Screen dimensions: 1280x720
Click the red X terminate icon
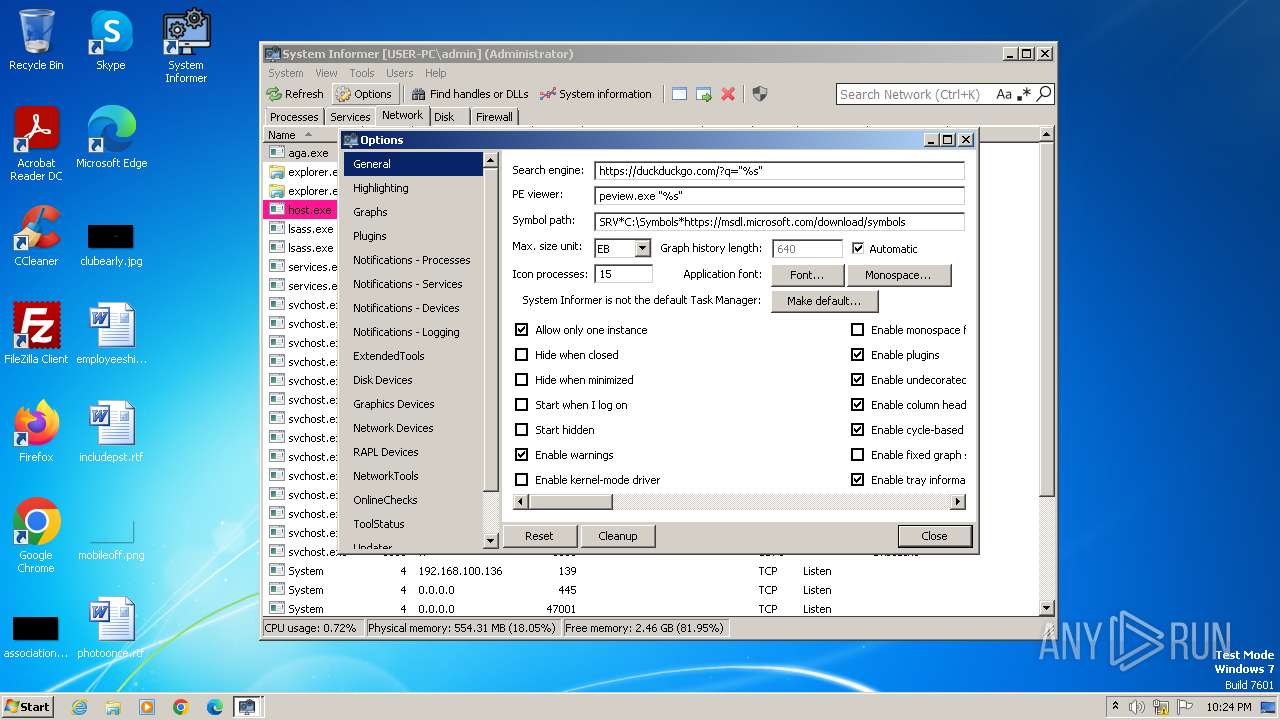tap(728, 94)
